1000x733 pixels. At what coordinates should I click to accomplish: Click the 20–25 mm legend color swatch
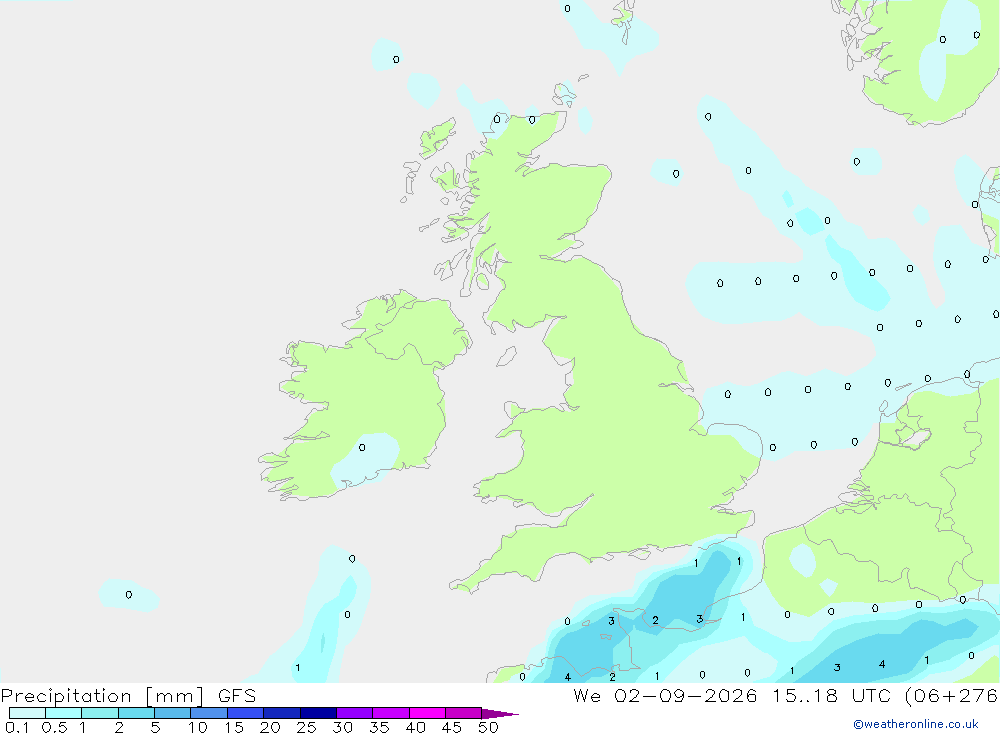[x=282, y=713]
